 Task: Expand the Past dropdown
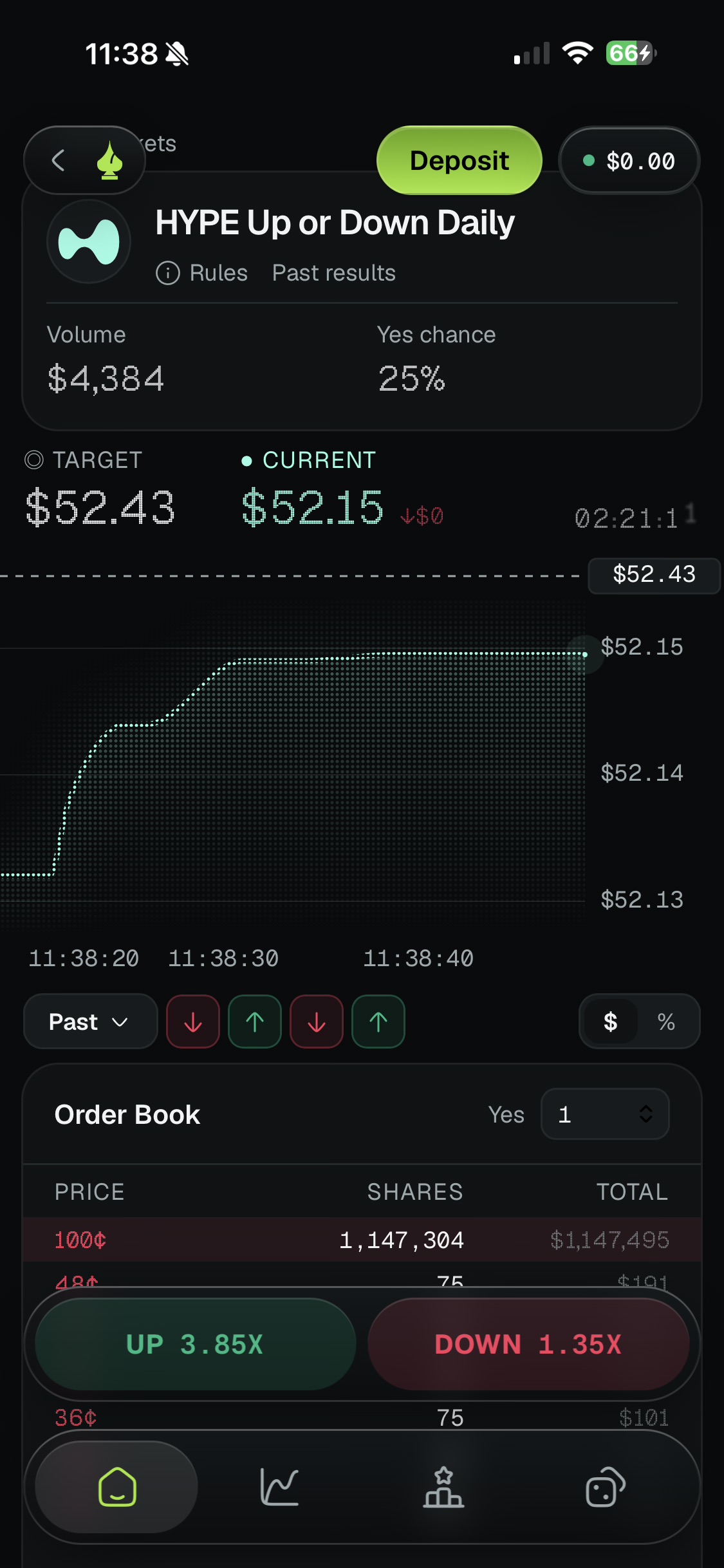tap(90, 1022)
